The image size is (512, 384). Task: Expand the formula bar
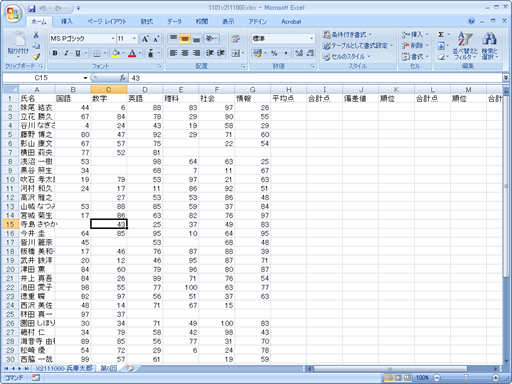(x=506, y=78)
